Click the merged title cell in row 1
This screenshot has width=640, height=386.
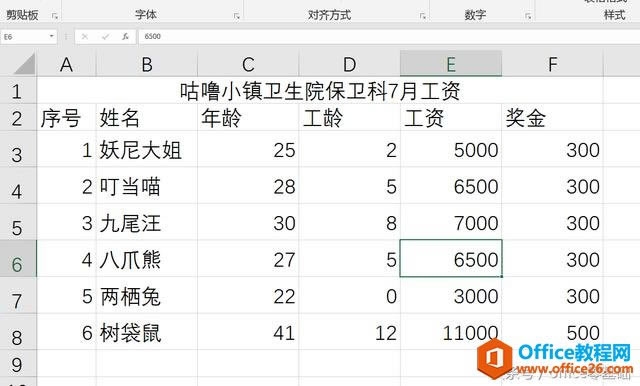coord(320,91)
